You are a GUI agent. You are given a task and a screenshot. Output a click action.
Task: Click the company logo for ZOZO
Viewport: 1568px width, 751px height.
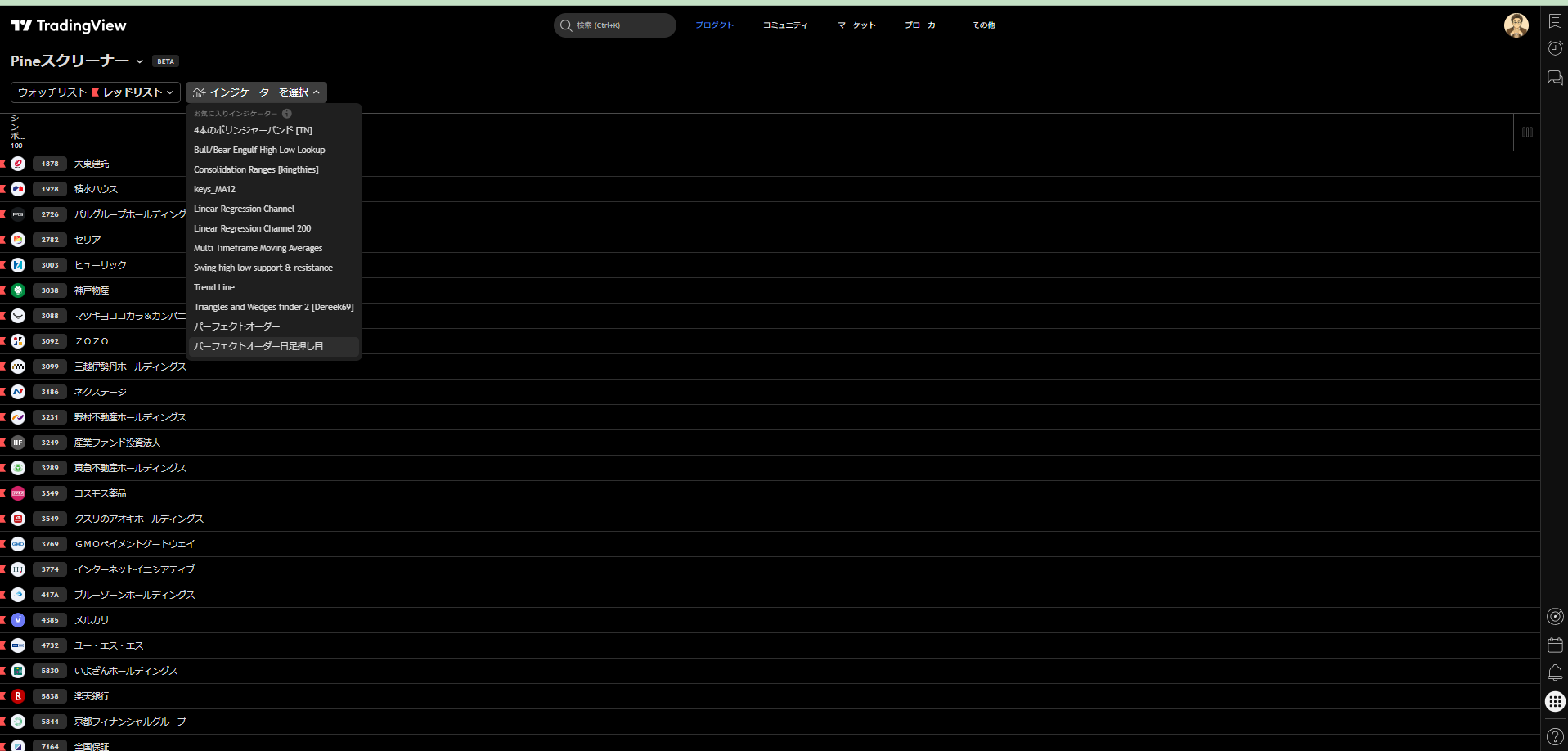[x=18, y=341]
